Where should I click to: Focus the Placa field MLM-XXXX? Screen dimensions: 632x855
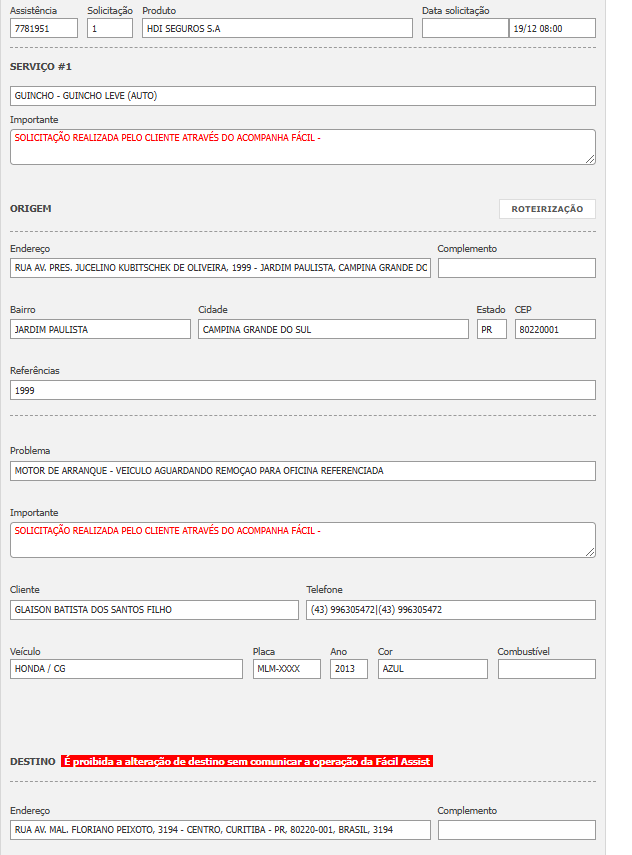tap(286, 669)
